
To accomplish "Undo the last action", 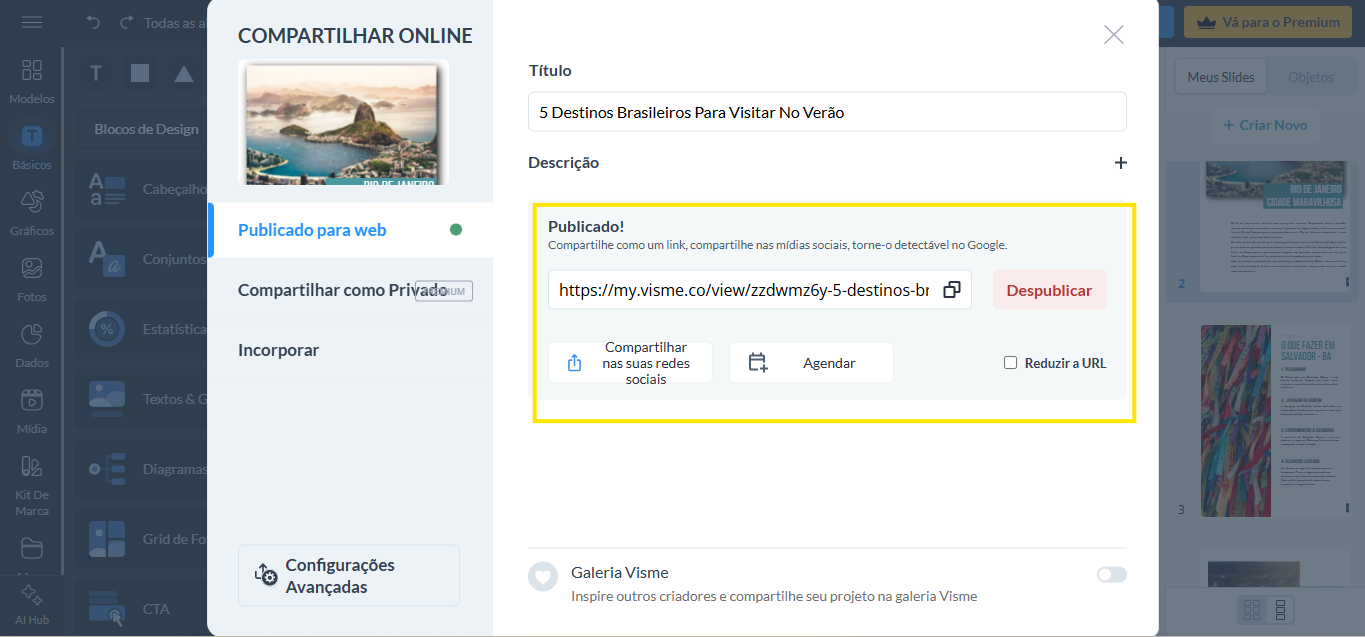I will pos(94,22).
